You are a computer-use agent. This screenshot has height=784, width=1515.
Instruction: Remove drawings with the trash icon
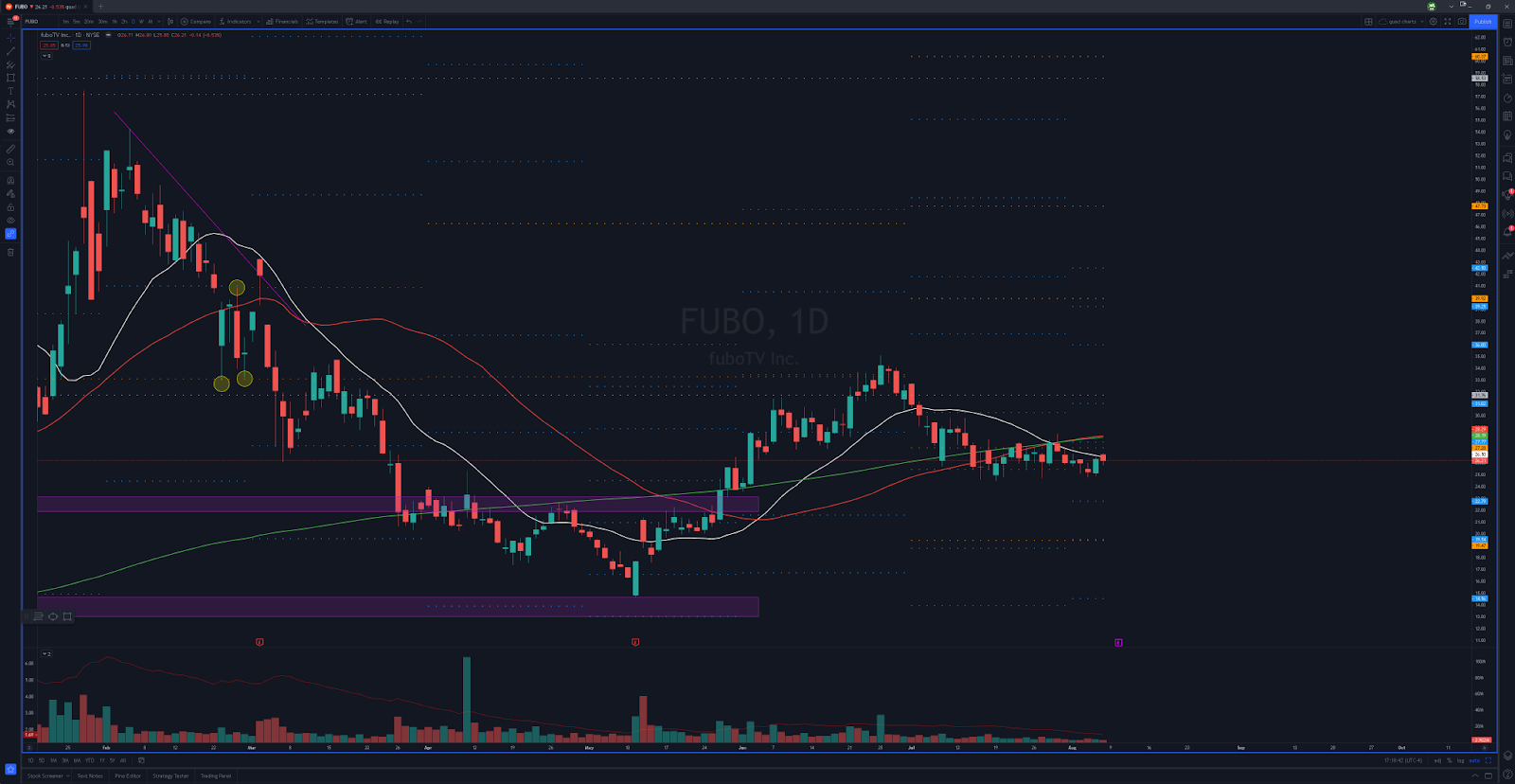[10, 252]
